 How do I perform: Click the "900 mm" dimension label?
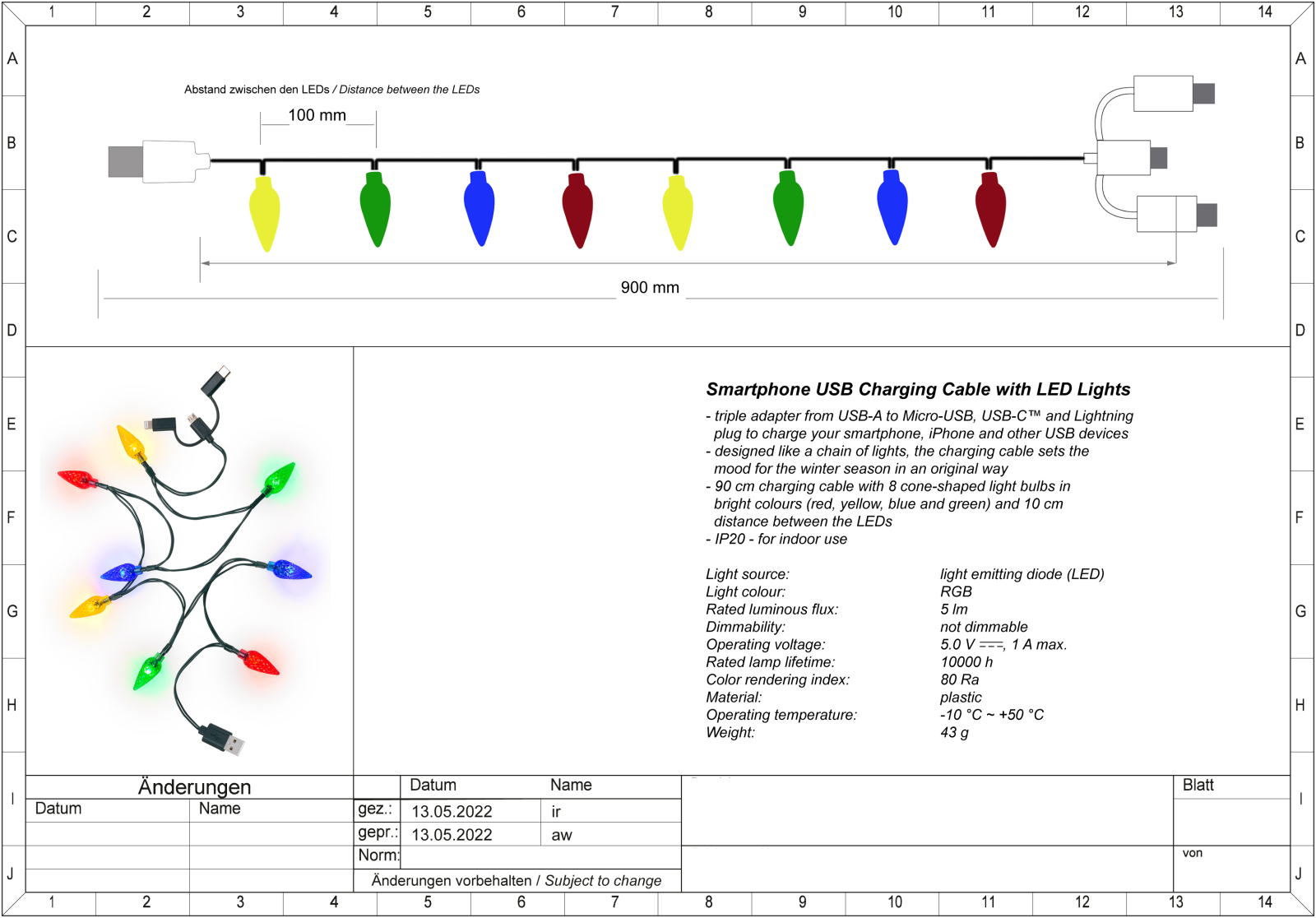point(650,288)
